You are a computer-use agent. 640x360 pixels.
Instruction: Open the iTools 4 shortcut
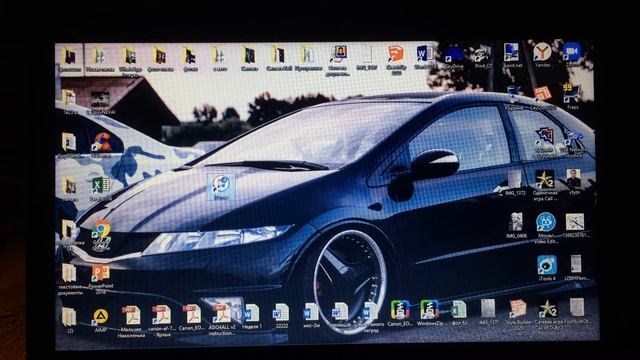[x=547, y=268]
